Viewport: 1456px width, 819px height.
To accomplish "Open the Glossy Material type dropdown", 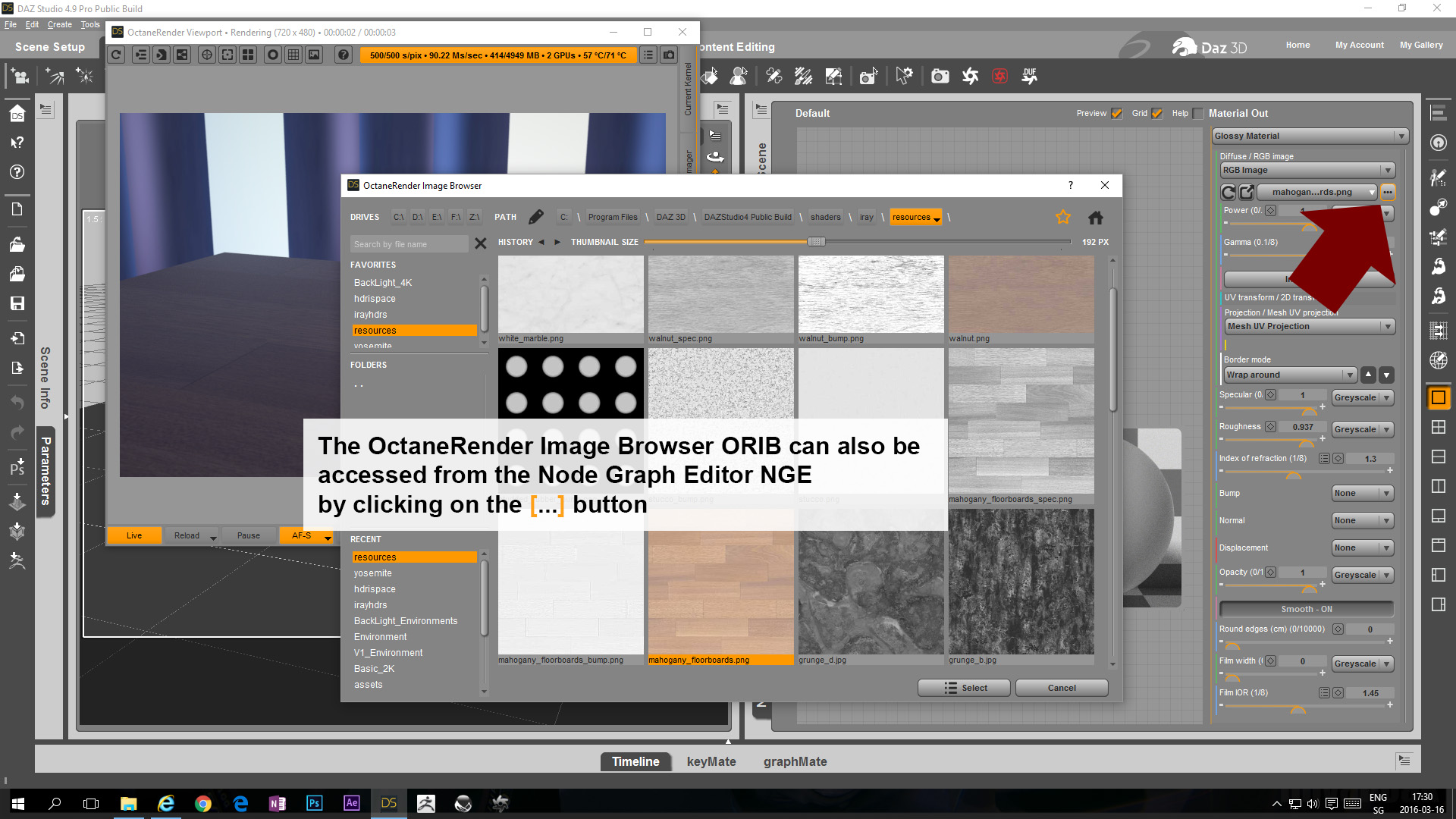I will [x=1310, y=136].
